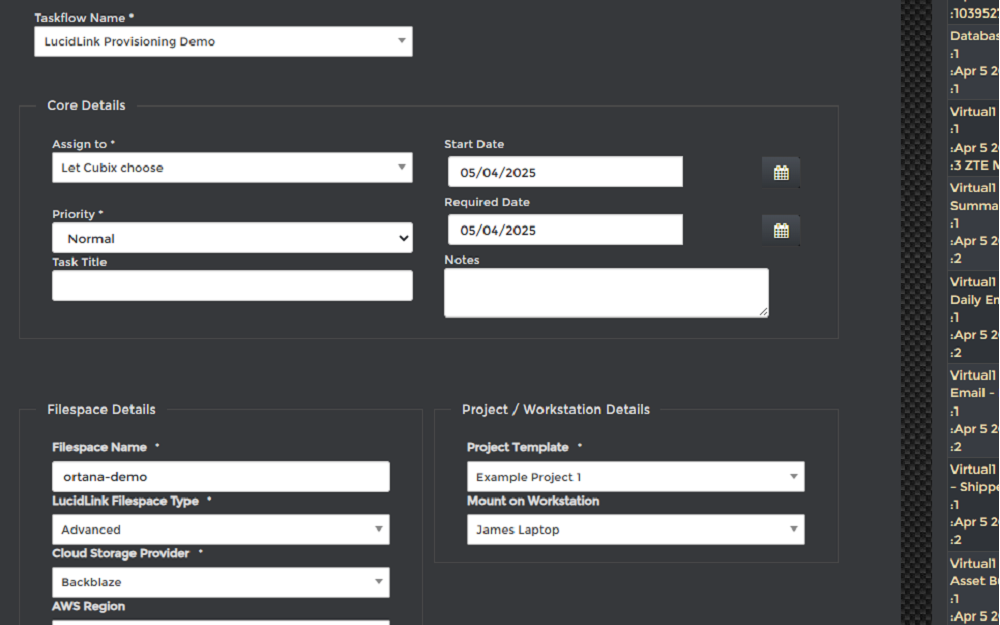Open the Mount on Workstation dropdown
Screen dimensions: 1000x625
(x=635, y=530)
